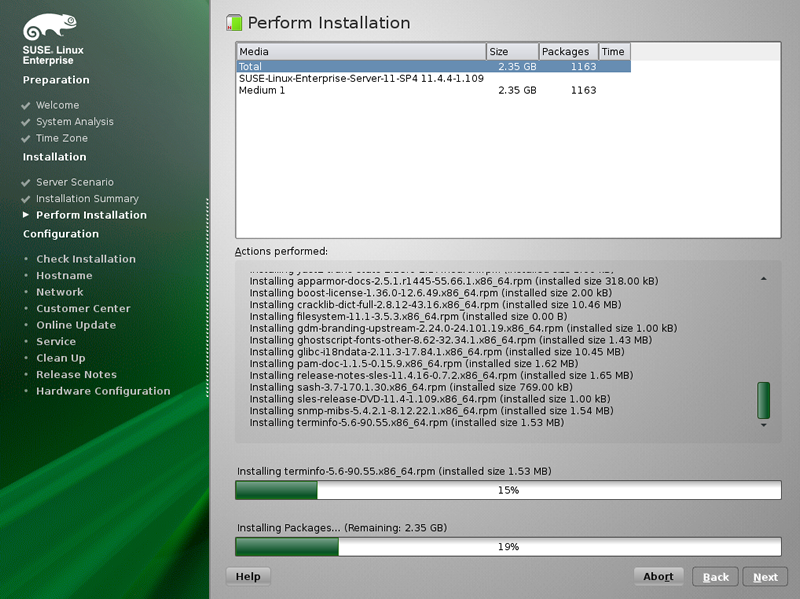Viewport: 800px width, 599px height.
Task: Click the Installing terminfo status label above progress
Action: [x=394, y=471]
